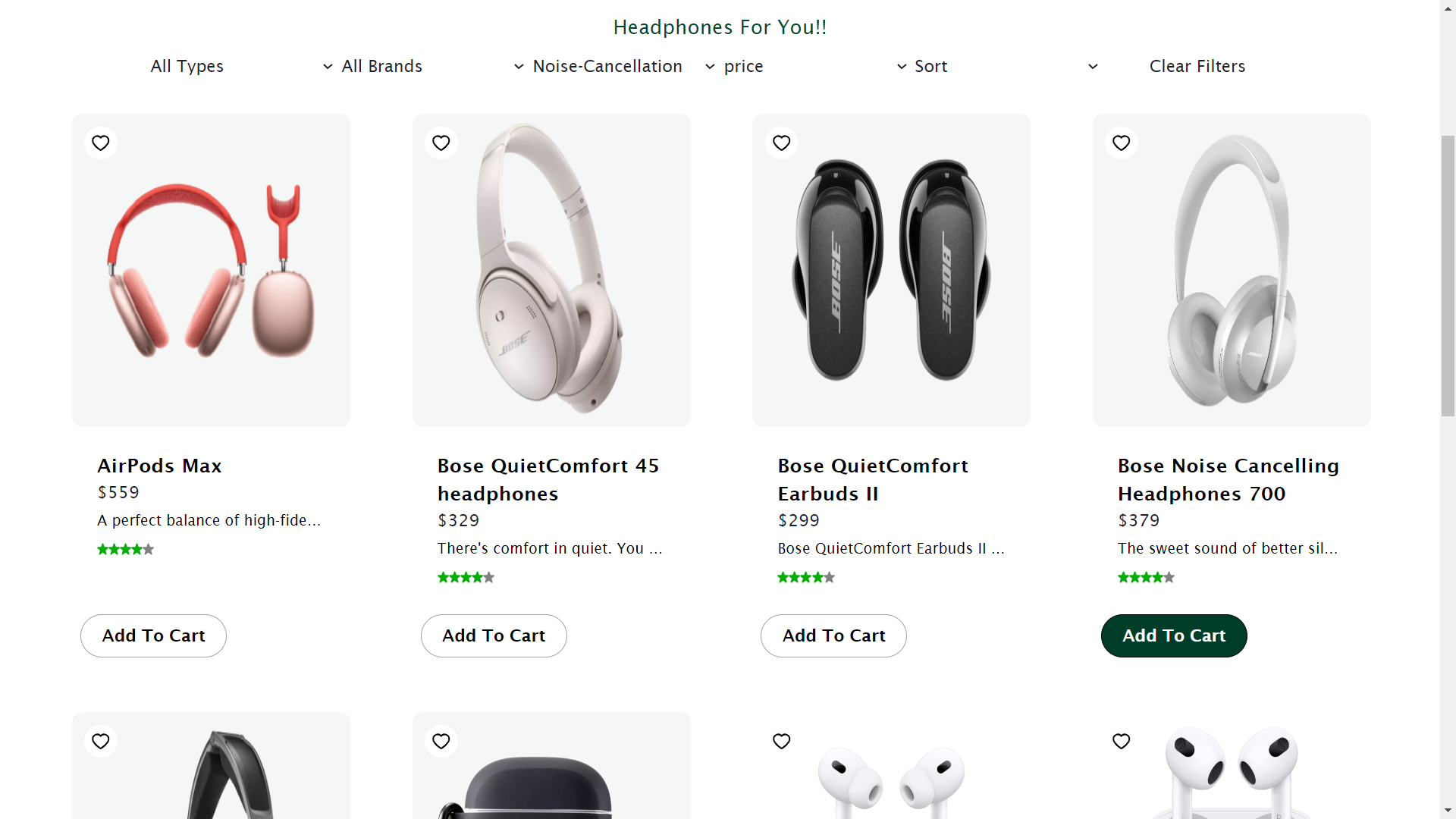The height and width of the screenshot is (819, 1456).
Task: Click Bose QuietComfort Earbuds II product image
Action: [x=891, y=270]
